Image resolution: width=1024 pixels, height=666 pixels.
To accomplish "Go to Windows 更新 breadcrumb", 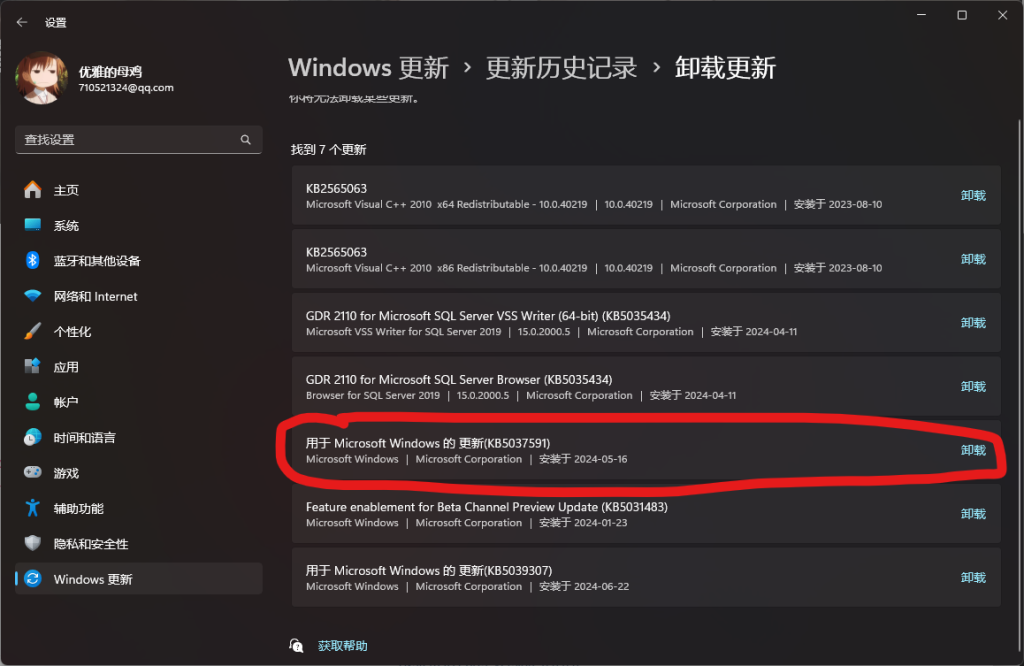I will pos(368,68).
